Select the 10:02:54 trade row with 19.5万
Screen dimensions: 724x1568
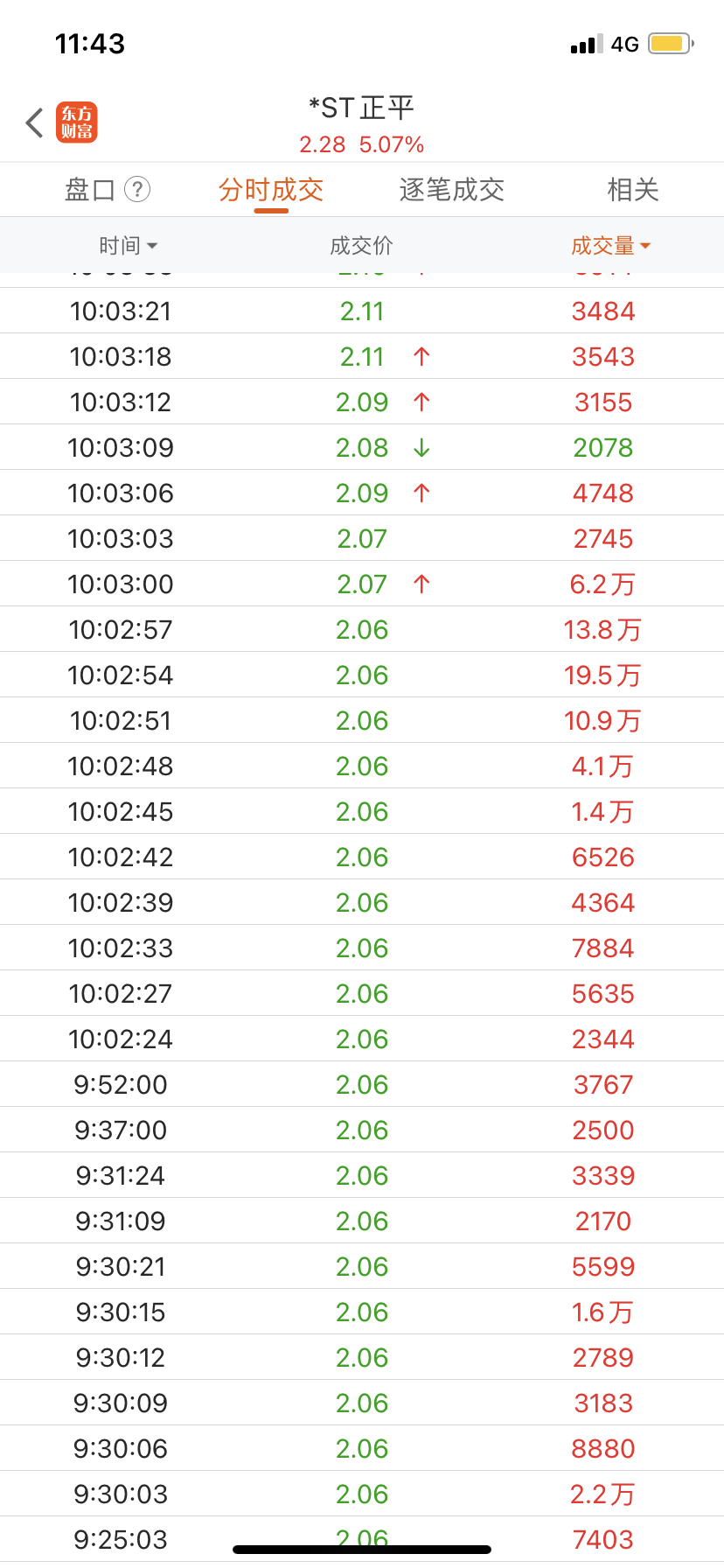pos(362,675)
